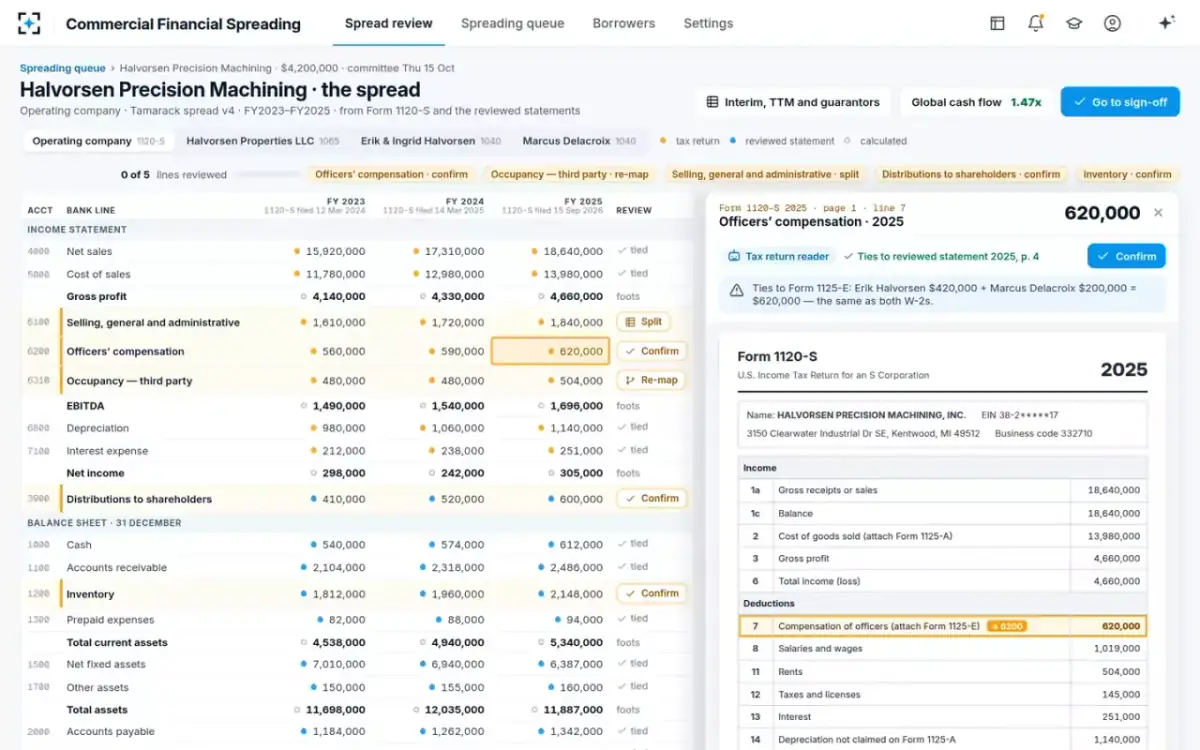This screenshot has width=1200, height=750.
Task: Click the blue Confirm button in detail panel
Action: tap(1126, 256)
